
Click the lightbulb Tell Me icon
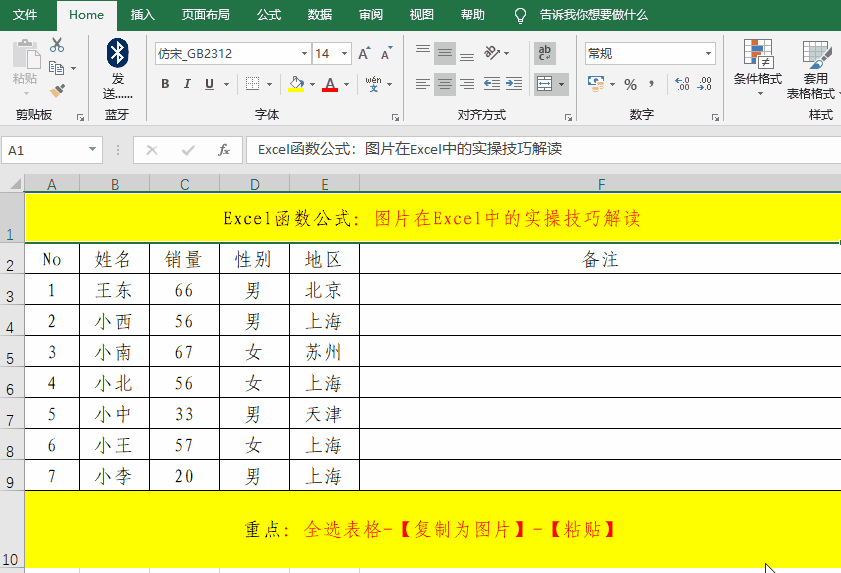[520, 16]
